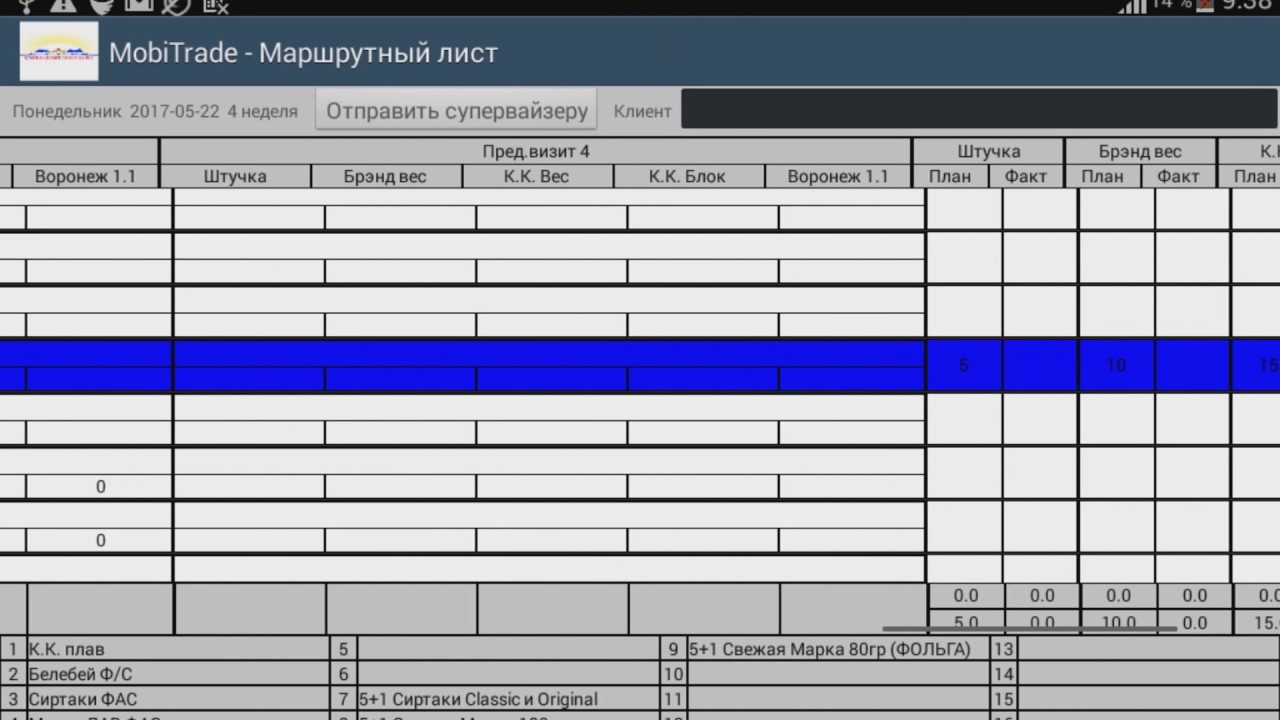Tap empty Штучка Факт cell in blue row
This screenshot has height=720, width=1280.
[x=1040, y=366]
